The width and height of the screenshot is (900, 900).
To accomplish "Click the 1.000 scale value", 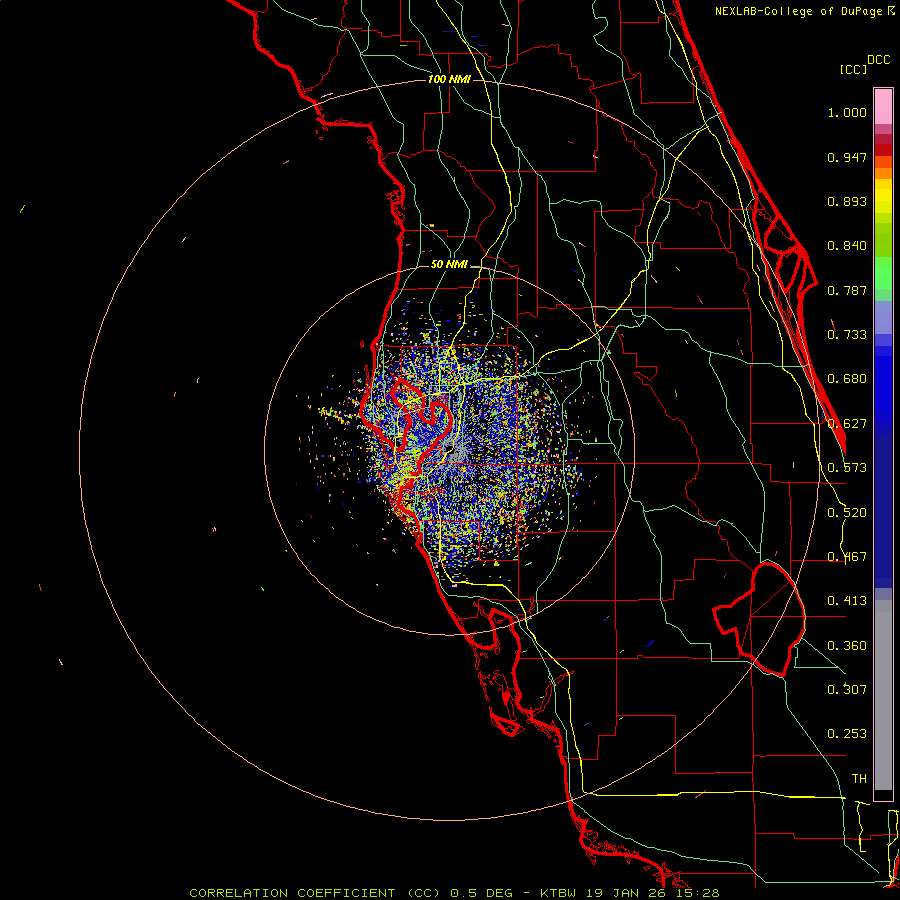I will pos(847,112).
